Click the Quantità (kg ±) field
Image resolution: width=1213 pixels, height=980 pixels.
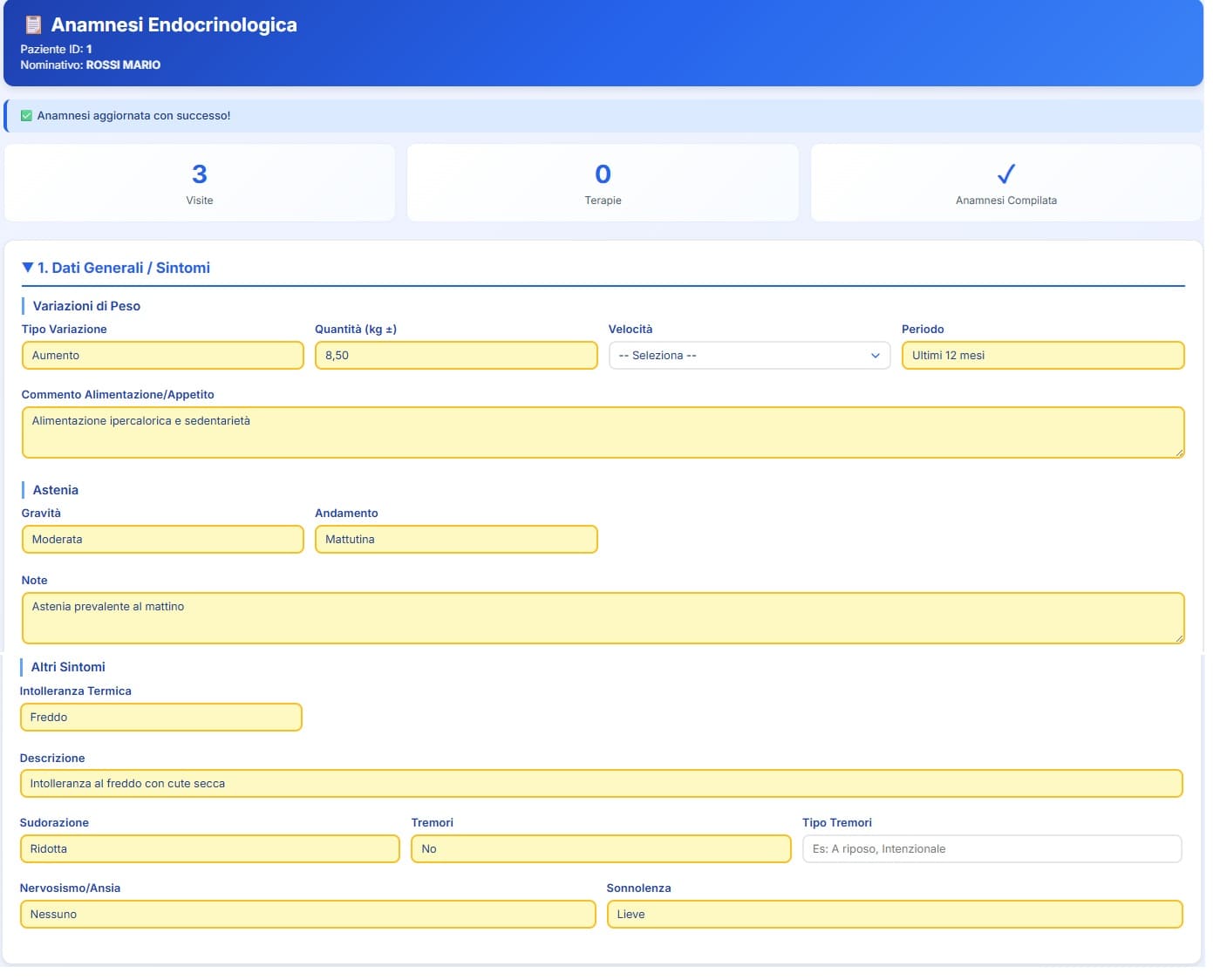point(455,356)
